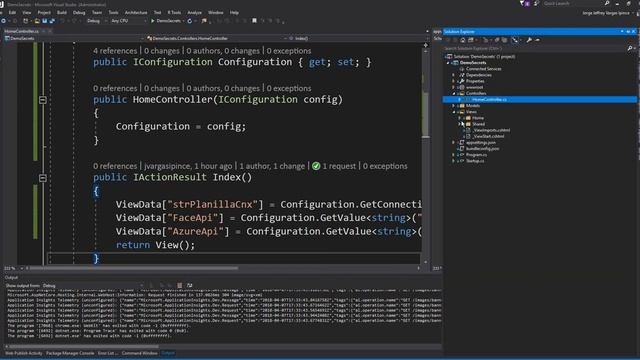This screenshot has width=640, height=360.
Task: Click the browser refresh icon in toolbar
Action: point(190,21)
